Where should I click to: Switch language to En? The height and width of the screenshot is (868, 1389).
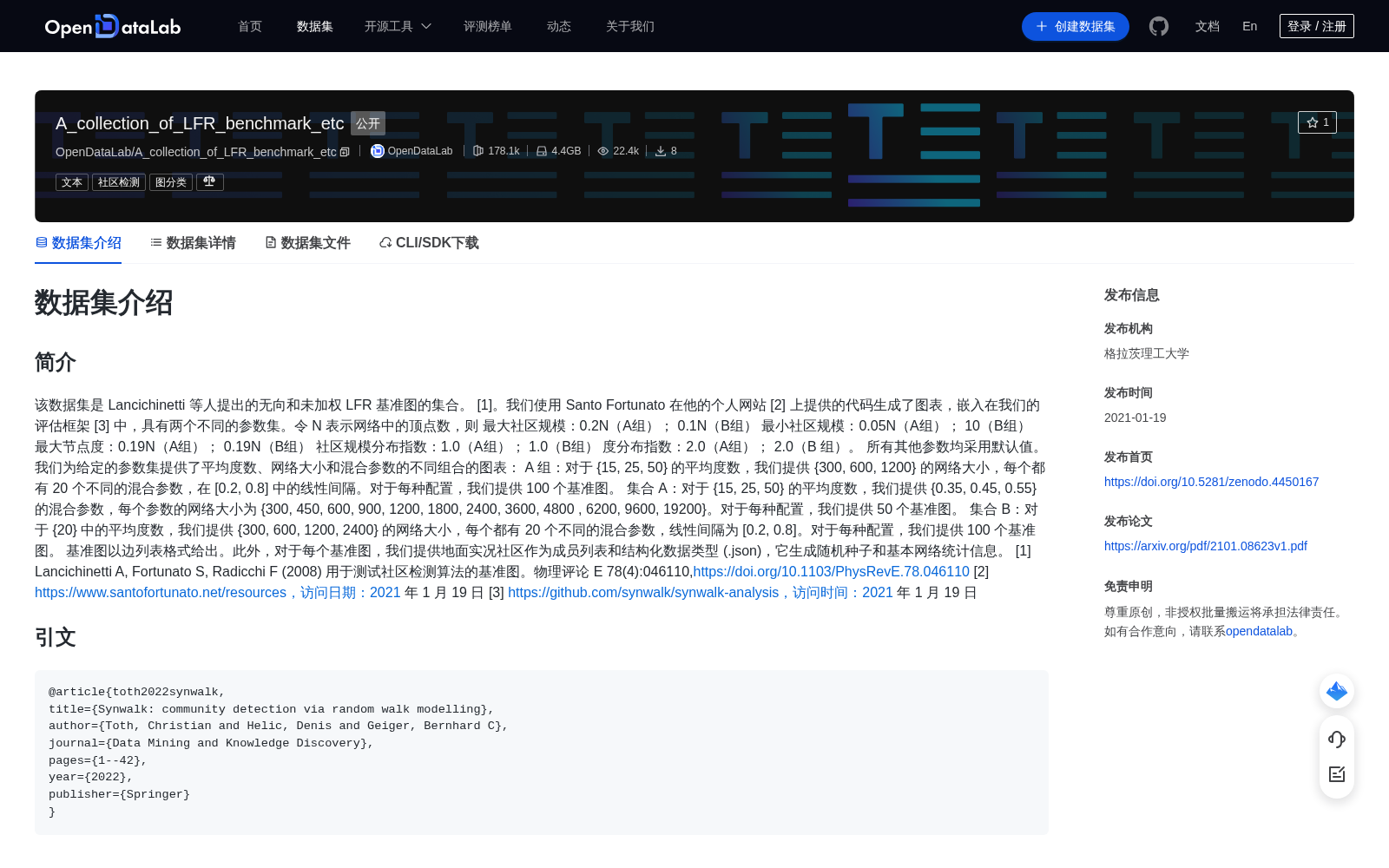tap(1249, 26)
